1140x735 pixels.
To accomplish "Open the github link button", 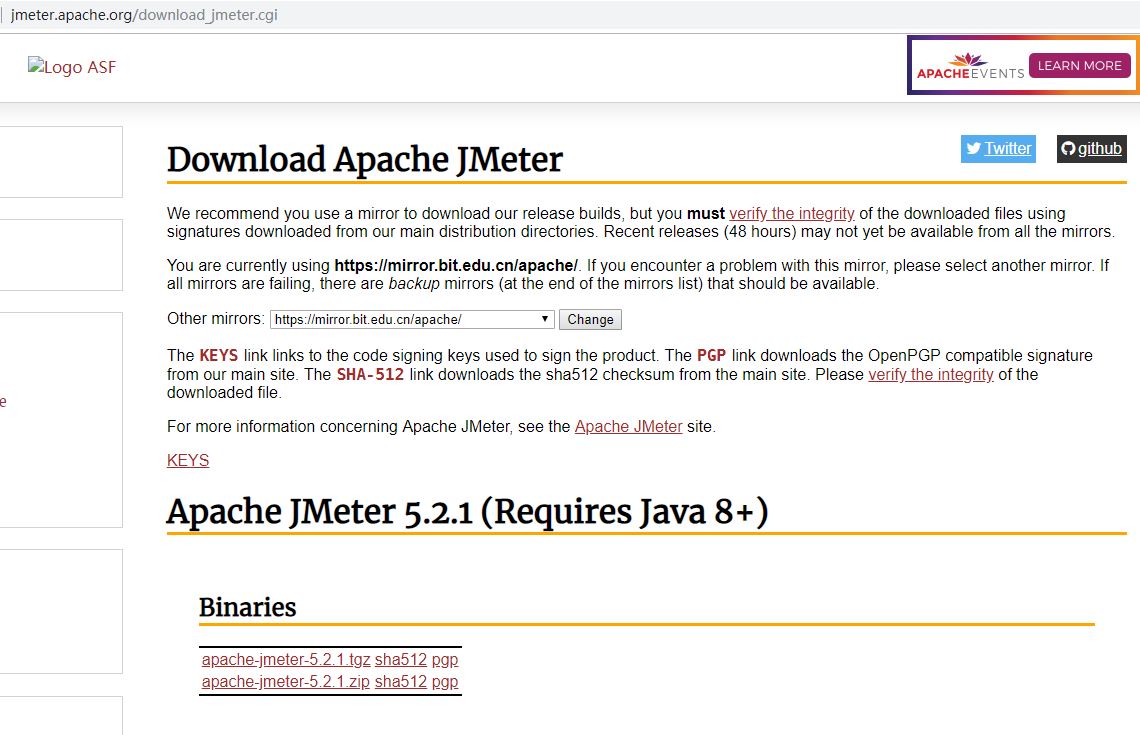I will tap(1091, 148).
